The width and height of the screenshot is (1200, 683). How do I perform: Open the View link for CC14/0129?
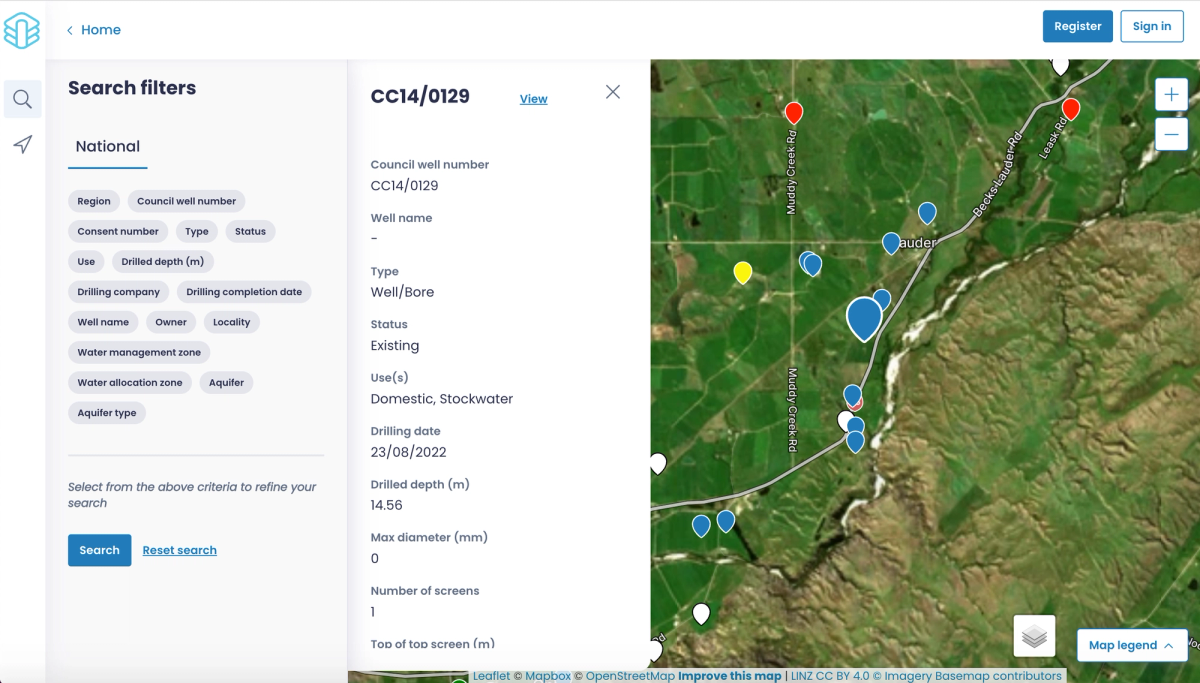[x=533, y=99]
